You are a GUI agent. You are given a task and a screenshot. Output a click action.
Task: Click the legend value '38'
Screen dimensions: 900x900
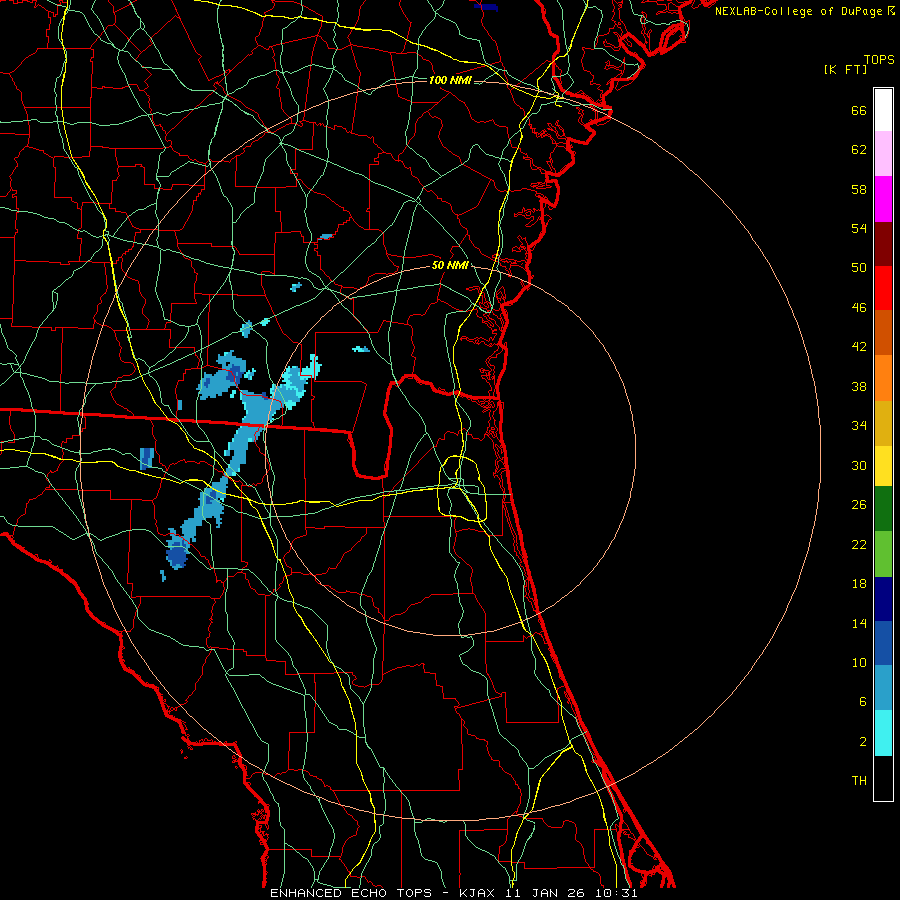click(x=859, y=386)
